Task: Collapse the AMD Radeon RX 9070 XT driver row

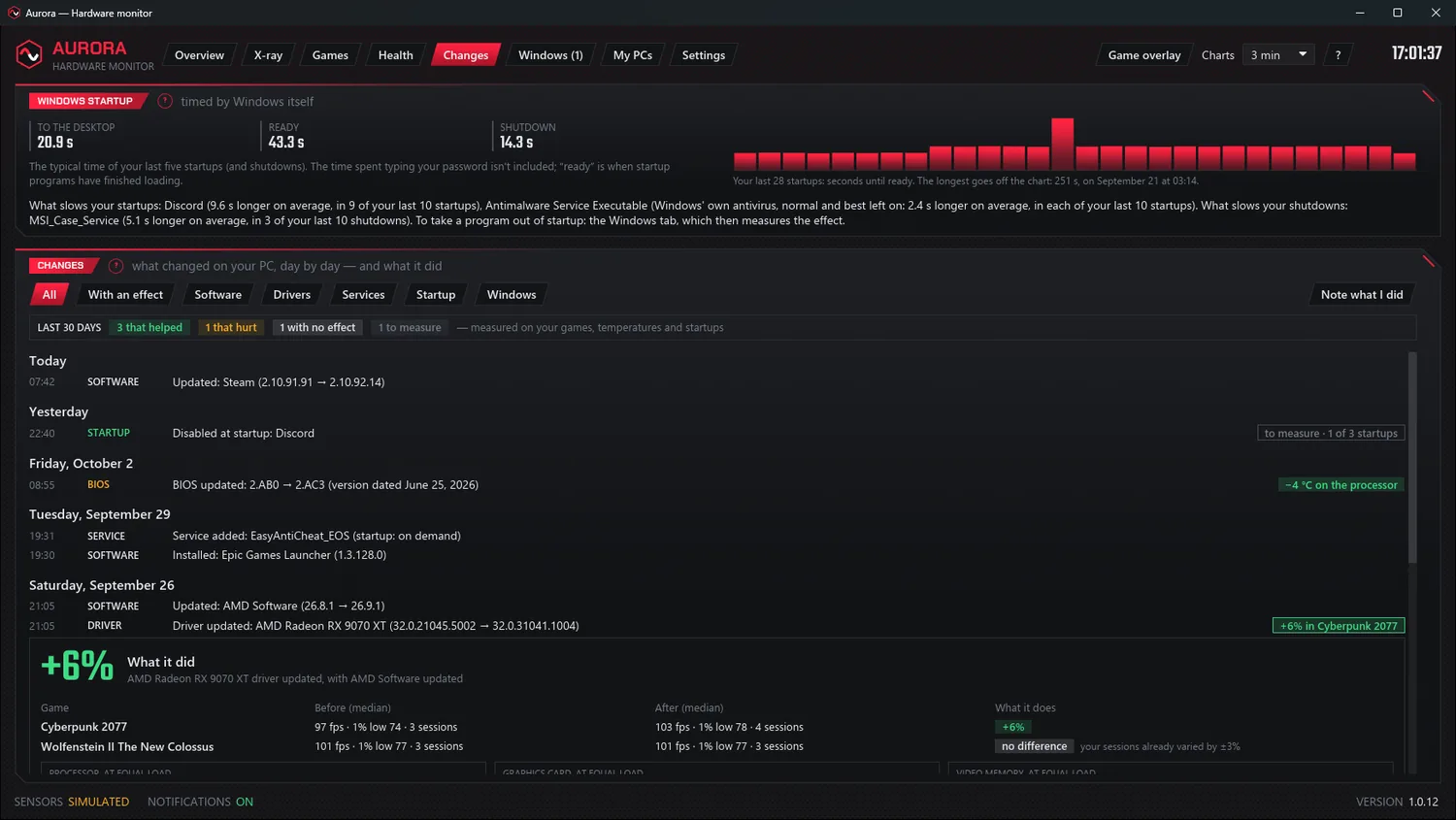Action: 716,626
